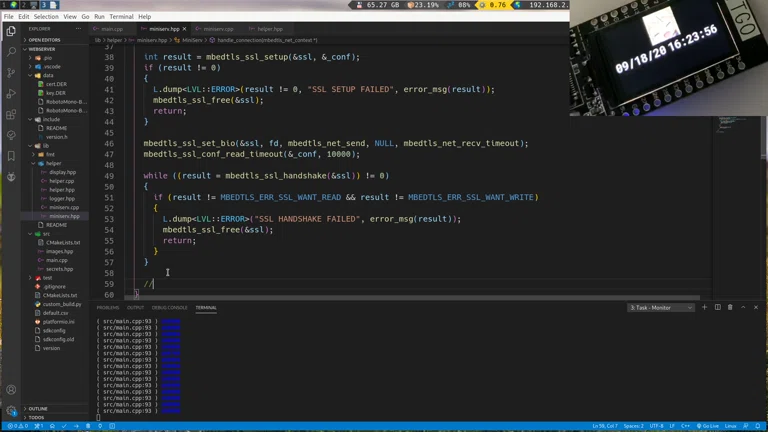
Task: Expand the test folder in explorer
Action: 47,278
